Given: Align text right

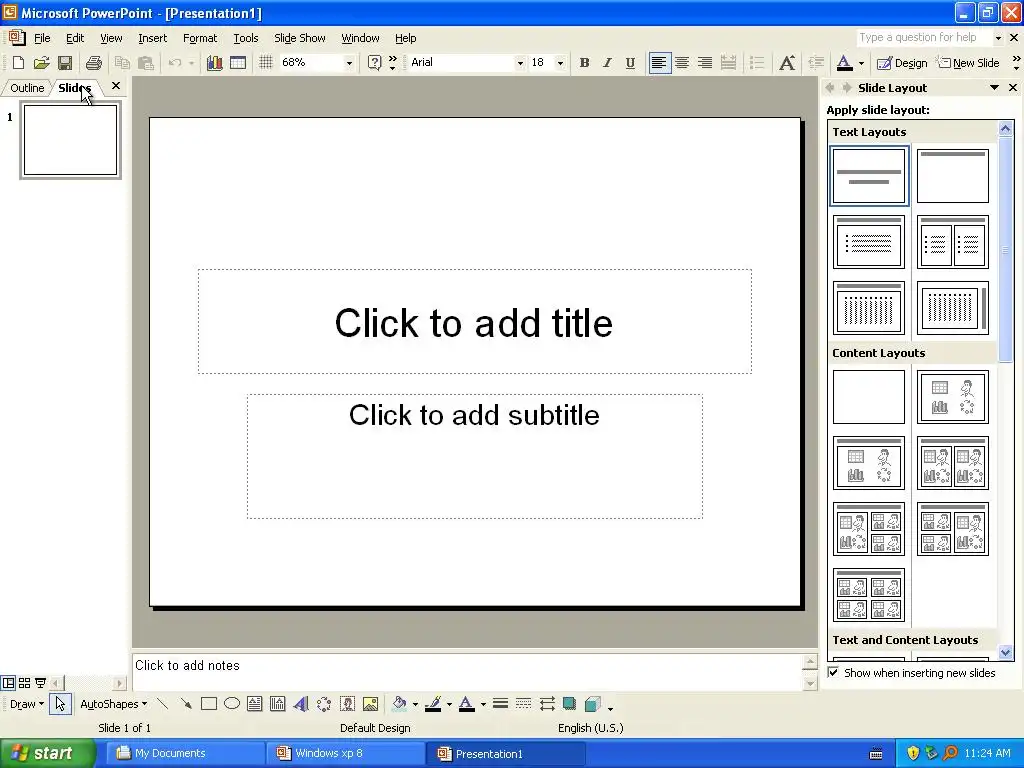Looking at the screenshot, I should [705, 63].
